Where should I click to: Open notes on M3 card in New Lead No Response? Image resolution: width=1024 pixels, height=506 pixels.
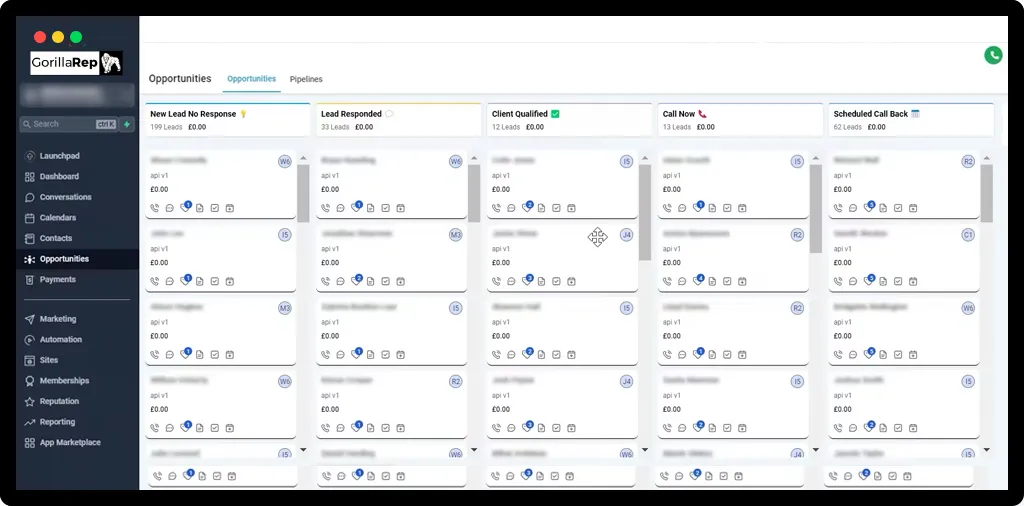[199, 355]
